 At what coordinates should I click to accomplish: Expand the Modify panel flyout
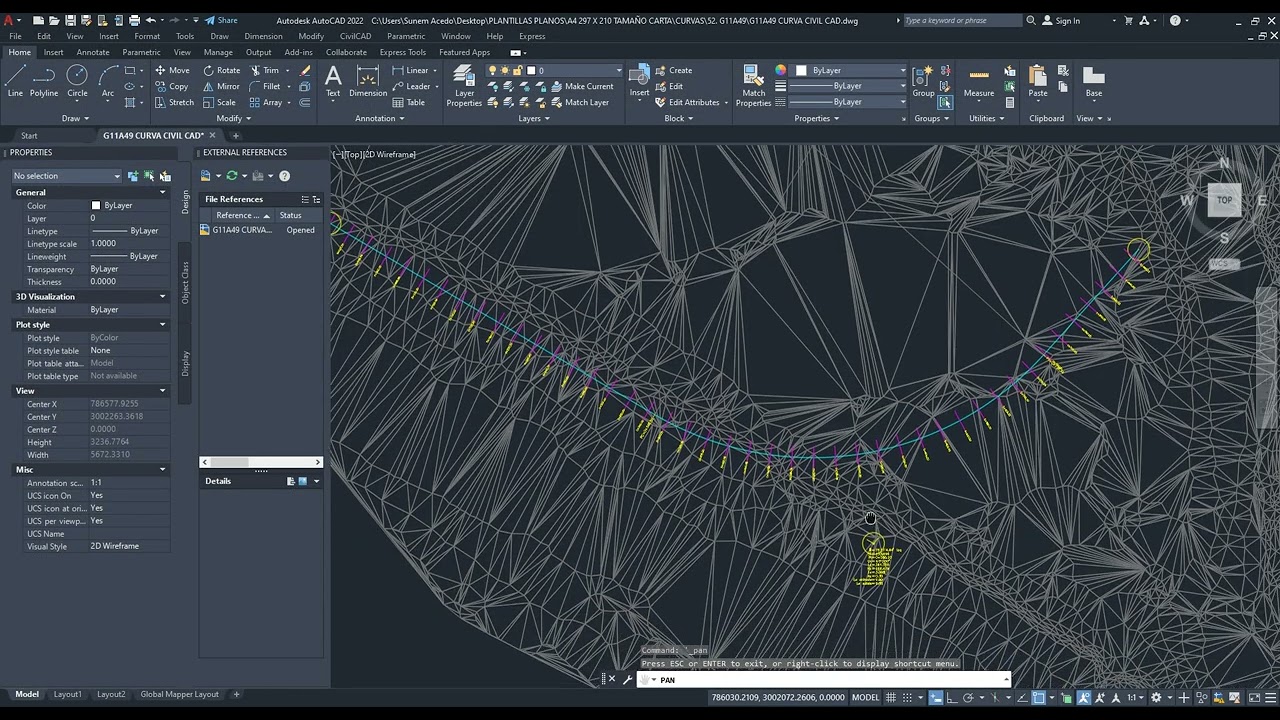coord(234,118)
